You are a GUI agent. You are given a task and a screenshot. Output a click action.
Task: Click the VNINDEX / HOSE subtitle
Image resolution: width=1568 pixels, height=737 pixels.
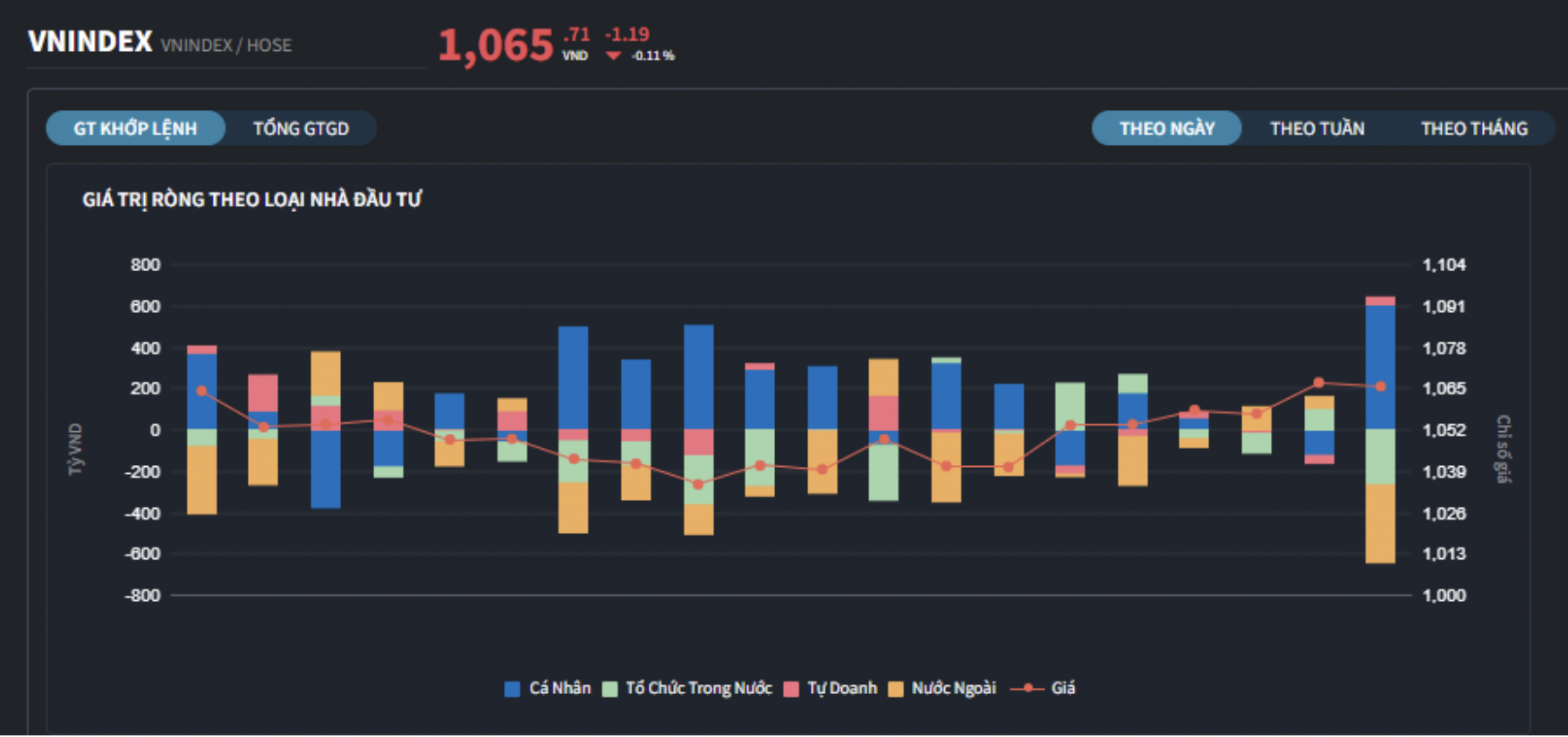pyautogui.click(x=226, y=46)
